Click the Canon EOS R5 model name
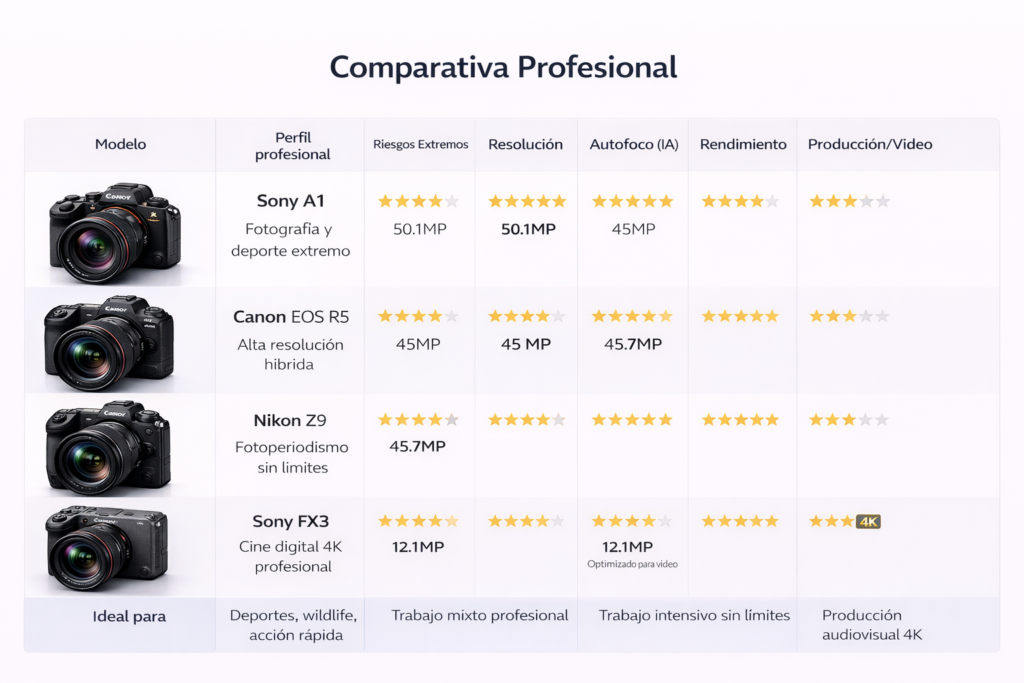 [291, 317]
